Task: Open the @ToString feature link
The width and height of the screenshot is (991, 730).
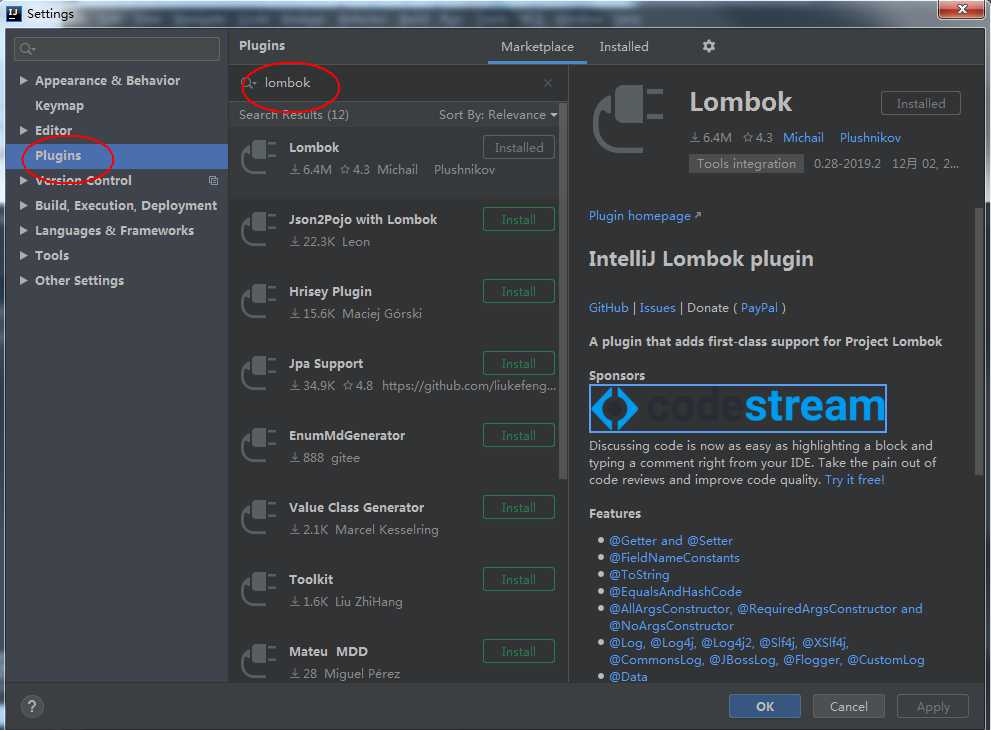Action: click(x=639, y=575)
